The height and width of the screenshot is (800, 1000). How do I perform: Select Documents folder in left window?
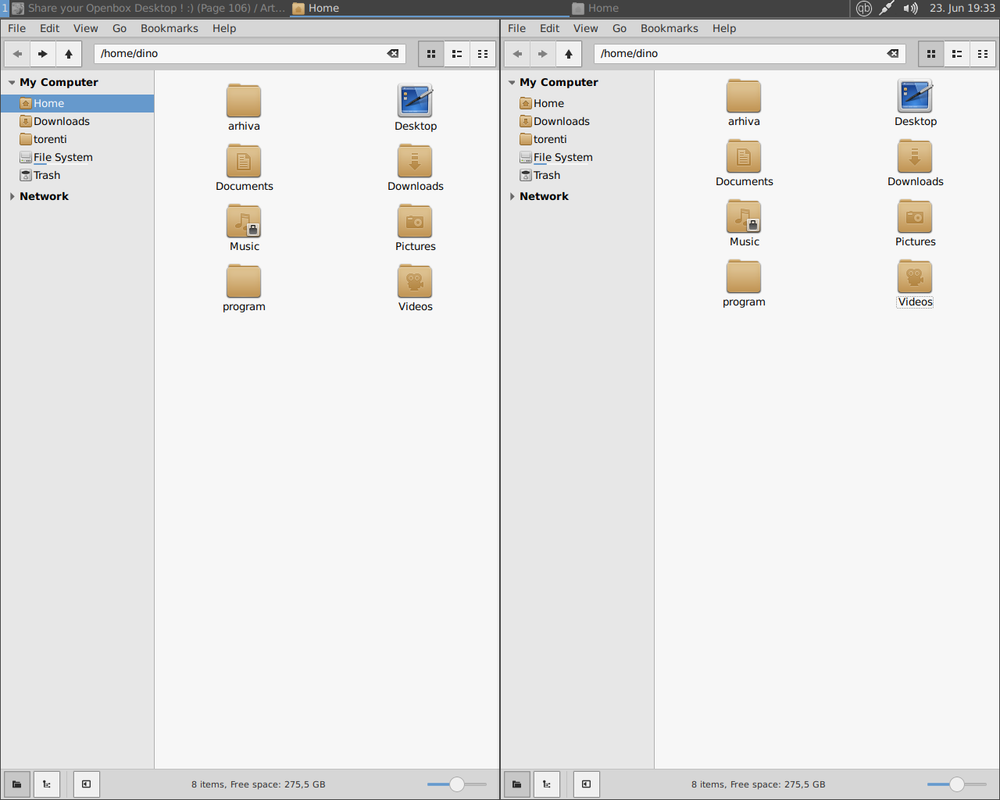click(244, 168)
